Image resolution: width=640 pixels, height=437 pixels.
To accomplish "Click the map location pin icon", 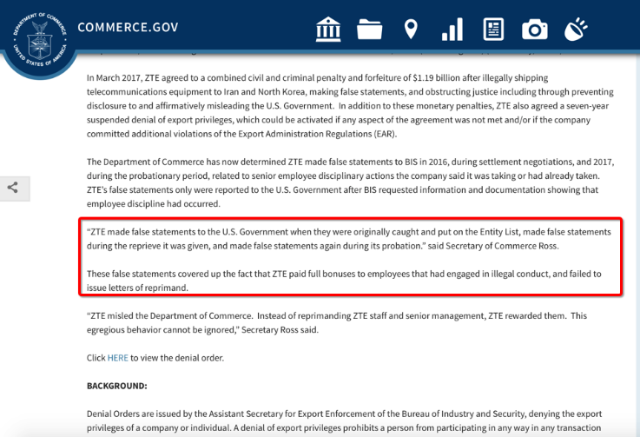I will (411, 29).
